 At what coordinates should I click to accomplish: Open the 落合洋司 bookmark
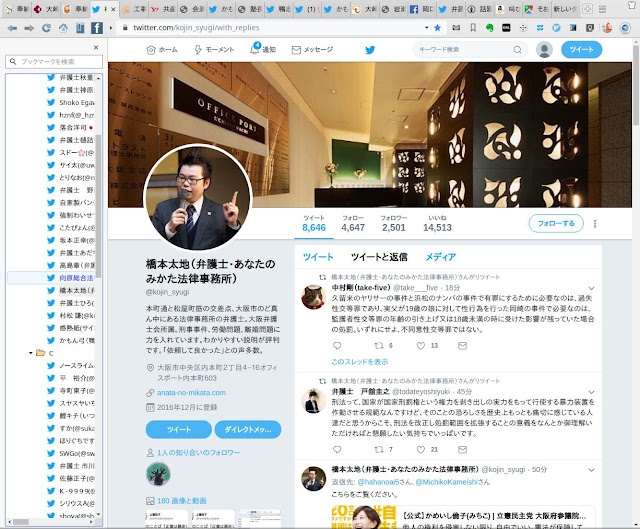point(71,127)
